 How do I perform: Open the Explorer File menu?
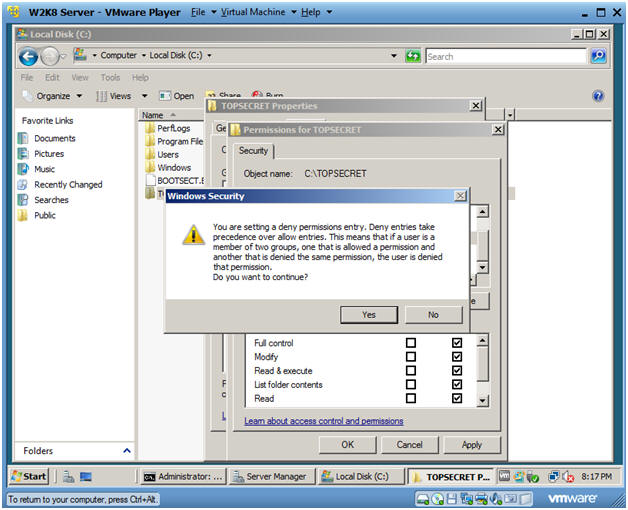(27, 77)
